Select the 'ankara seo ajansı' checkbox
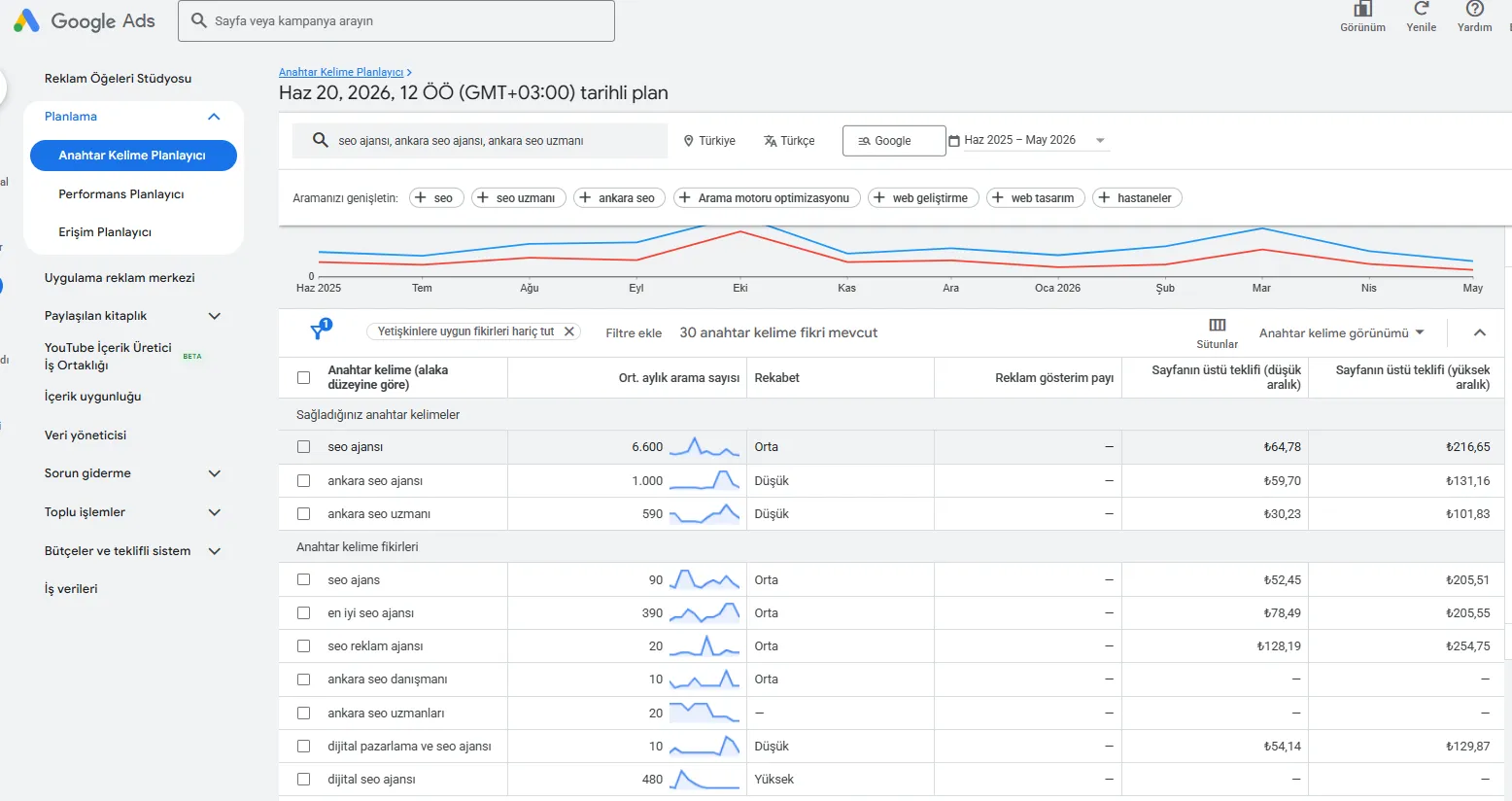The image size is (1512, 801). pos(303,481)
